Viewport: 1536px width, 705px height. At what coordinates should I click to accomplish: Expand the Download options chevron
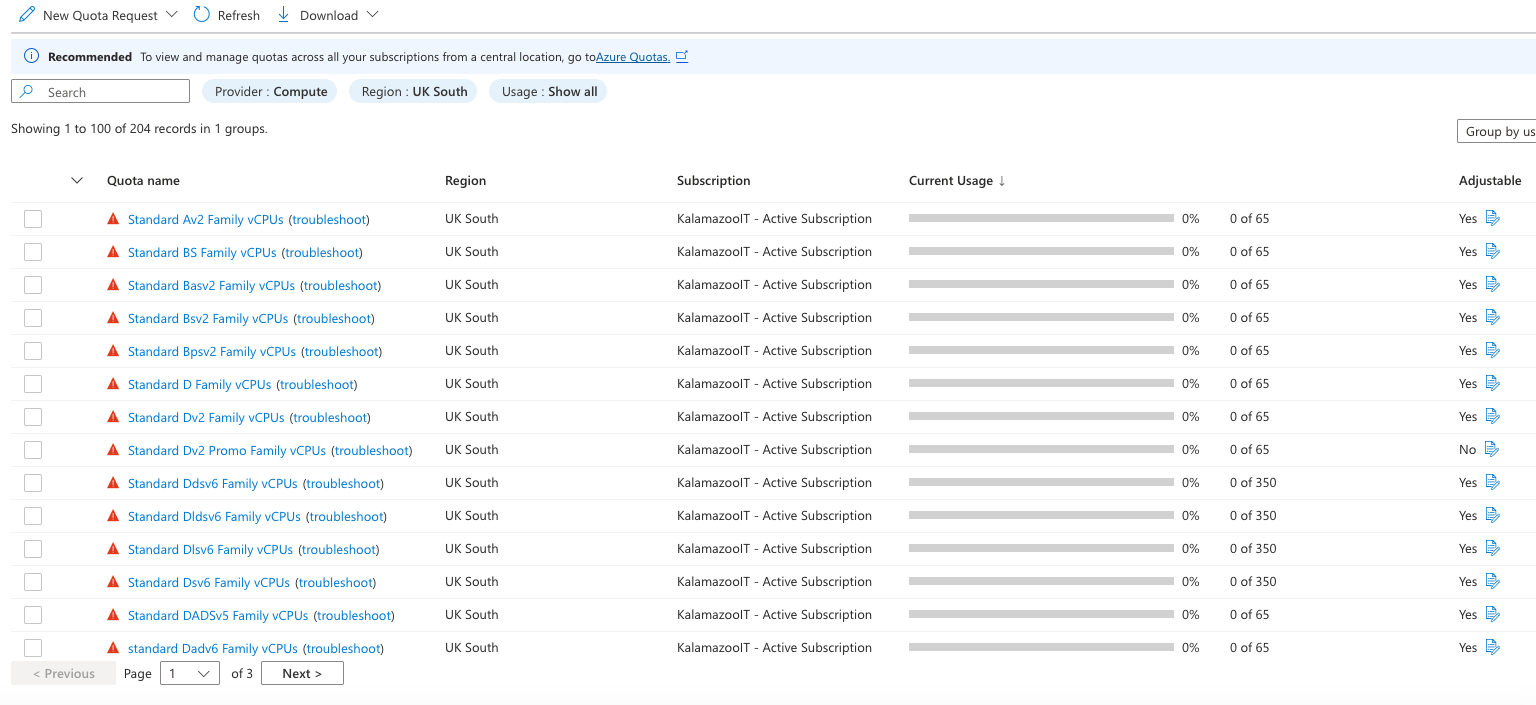coord(373,15)
